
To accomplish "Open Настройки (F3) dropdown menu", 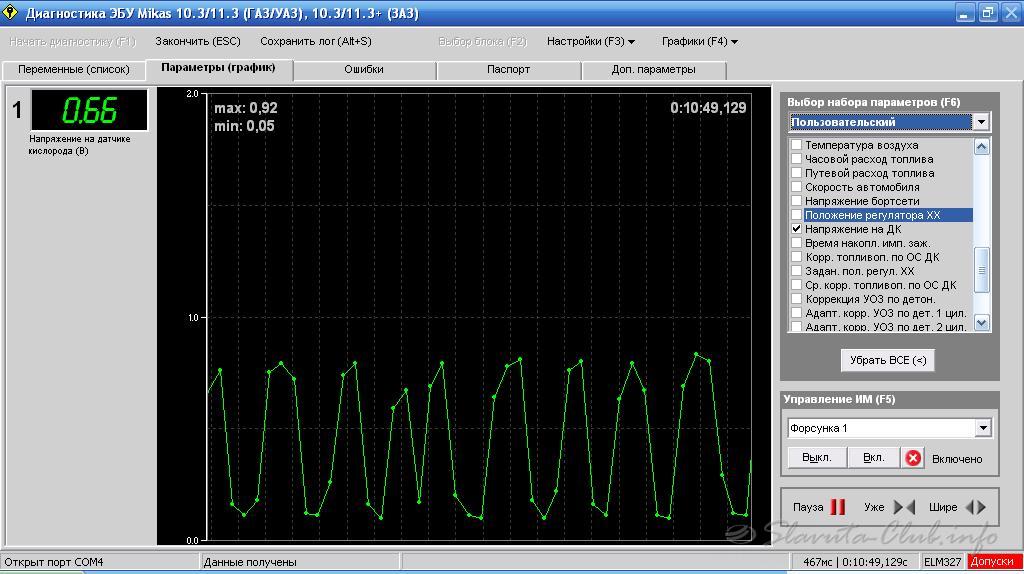I will pyautogui.click(x=590, y=41).
